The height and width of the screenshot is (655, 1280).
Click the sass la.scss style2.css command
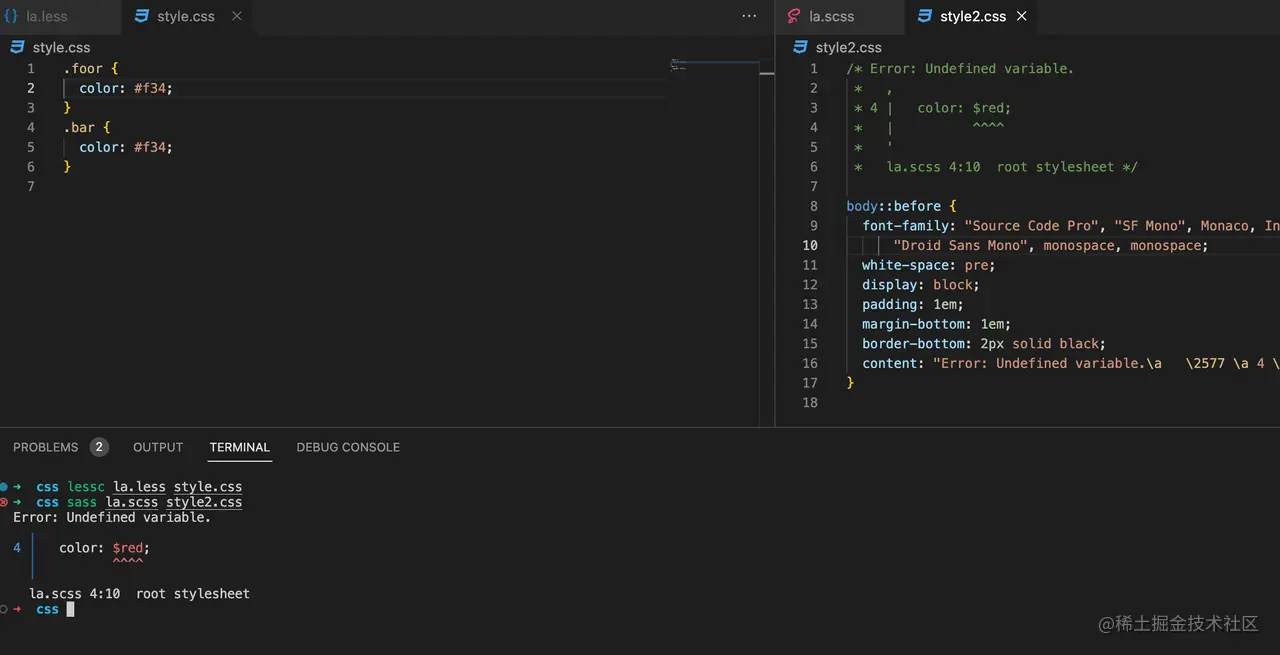[155, 502]
